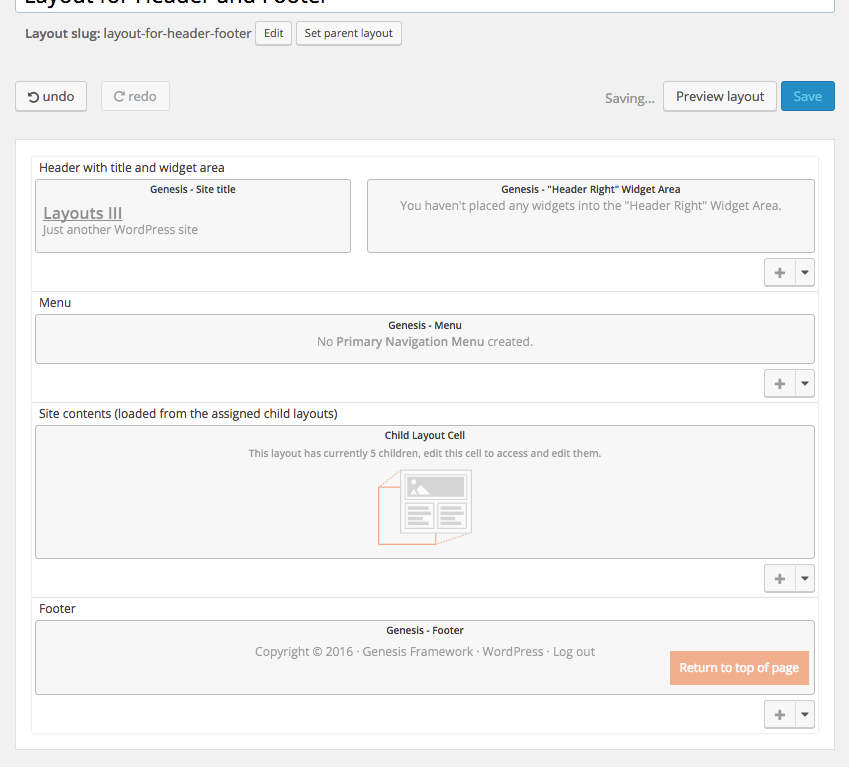Open the Menu row options dropdown arrow
The width and height of the screenshot is (849, 767).
(805, 383)
